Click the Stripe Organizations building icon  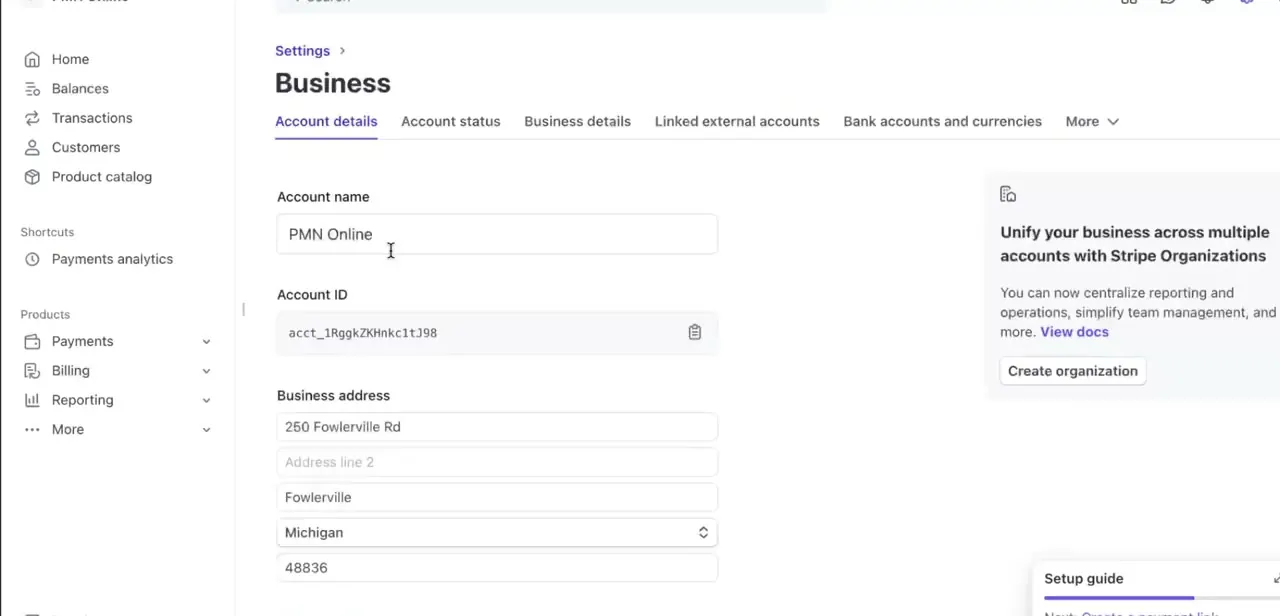[1008, 194]
